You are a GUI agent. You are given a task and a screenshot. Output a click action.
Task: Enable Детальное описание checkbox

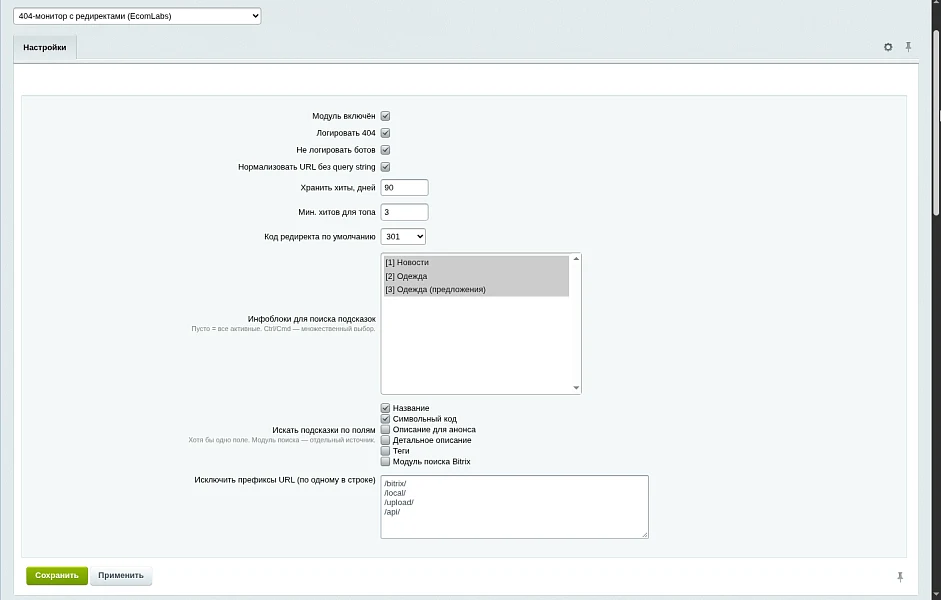(385, 440)
